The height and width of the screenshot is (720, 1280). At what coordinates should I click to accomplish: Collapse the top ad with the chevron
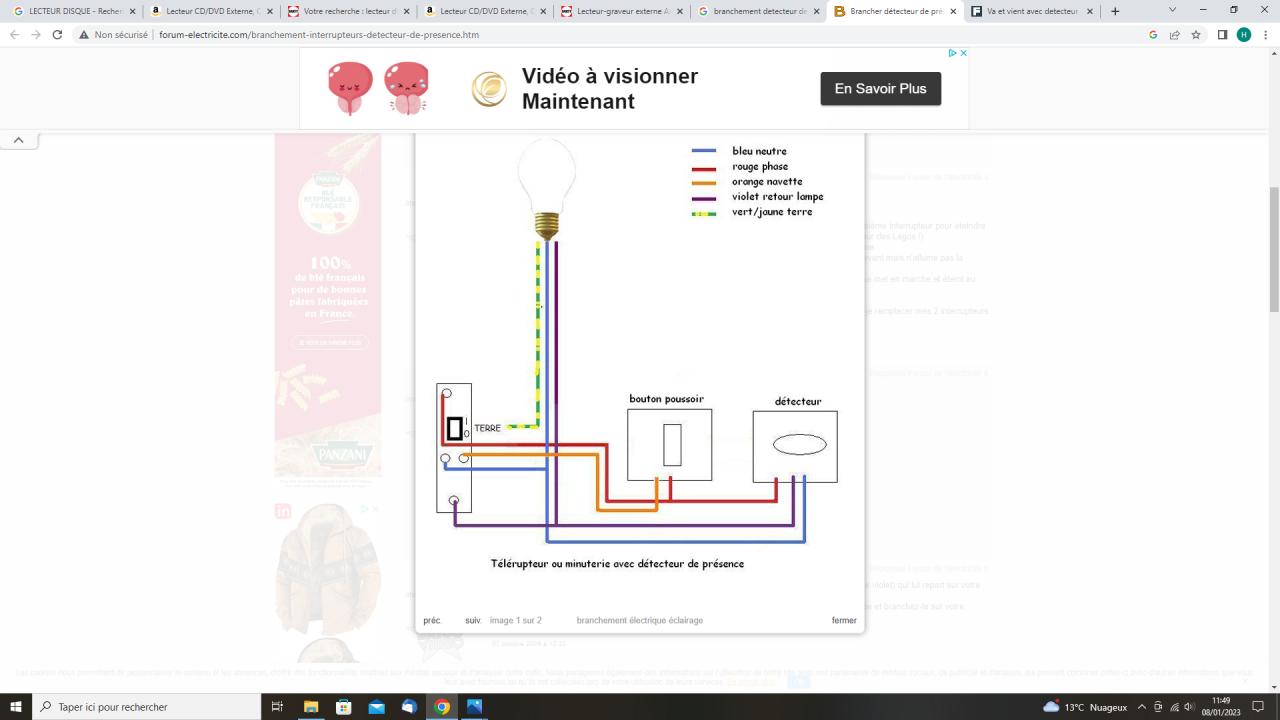(x=18, y=140)
